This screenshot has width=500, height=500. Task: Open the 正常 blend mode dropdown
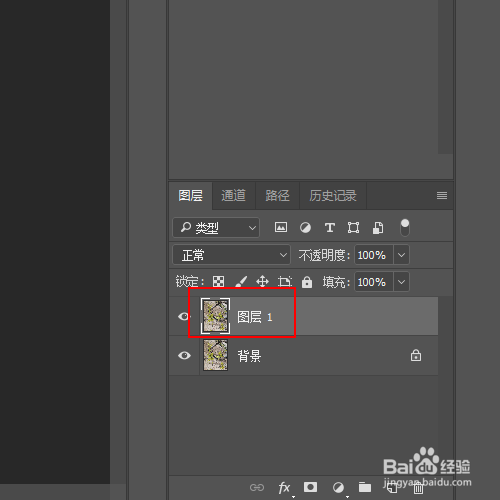click(231, 255)
